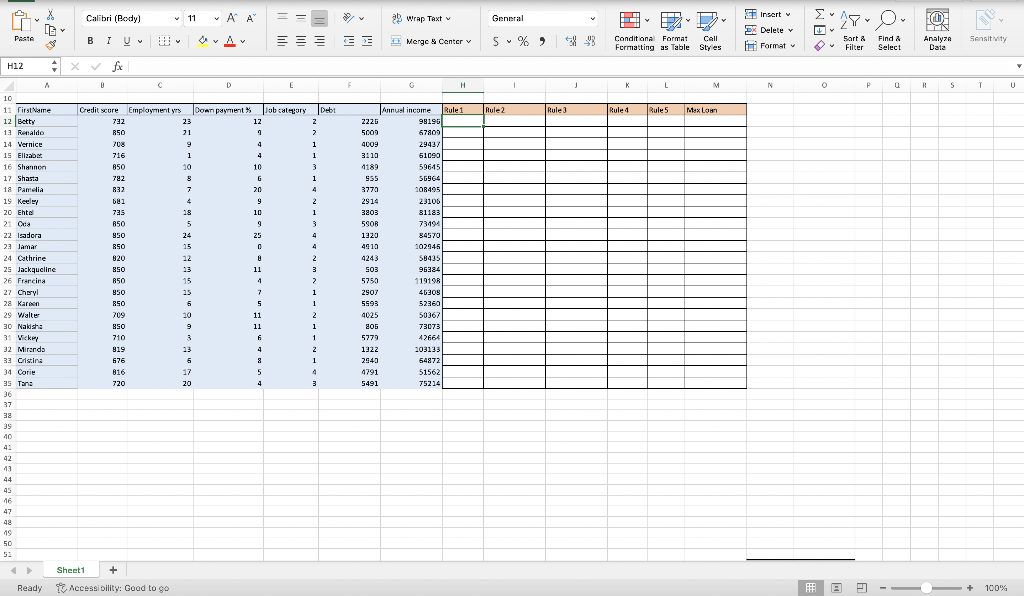Click the Insert Function fx icon

[118, 66]
